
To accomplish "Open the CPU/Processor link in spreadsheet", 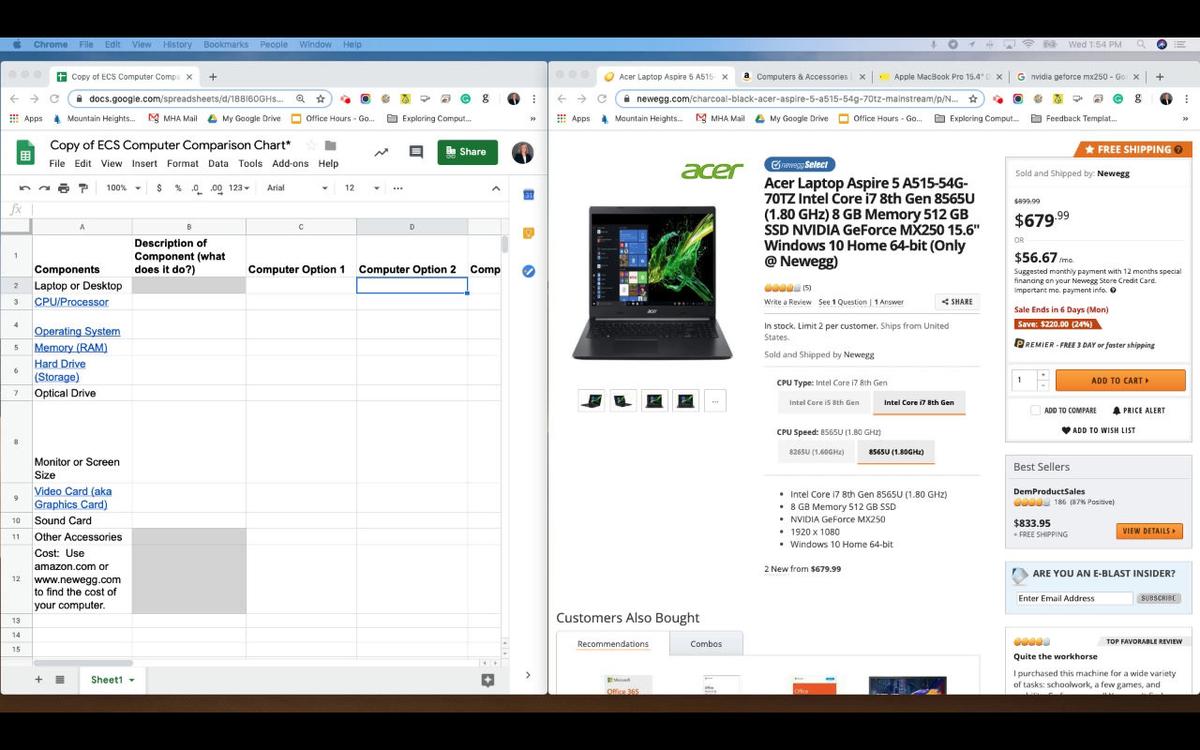I will (71, 302).
